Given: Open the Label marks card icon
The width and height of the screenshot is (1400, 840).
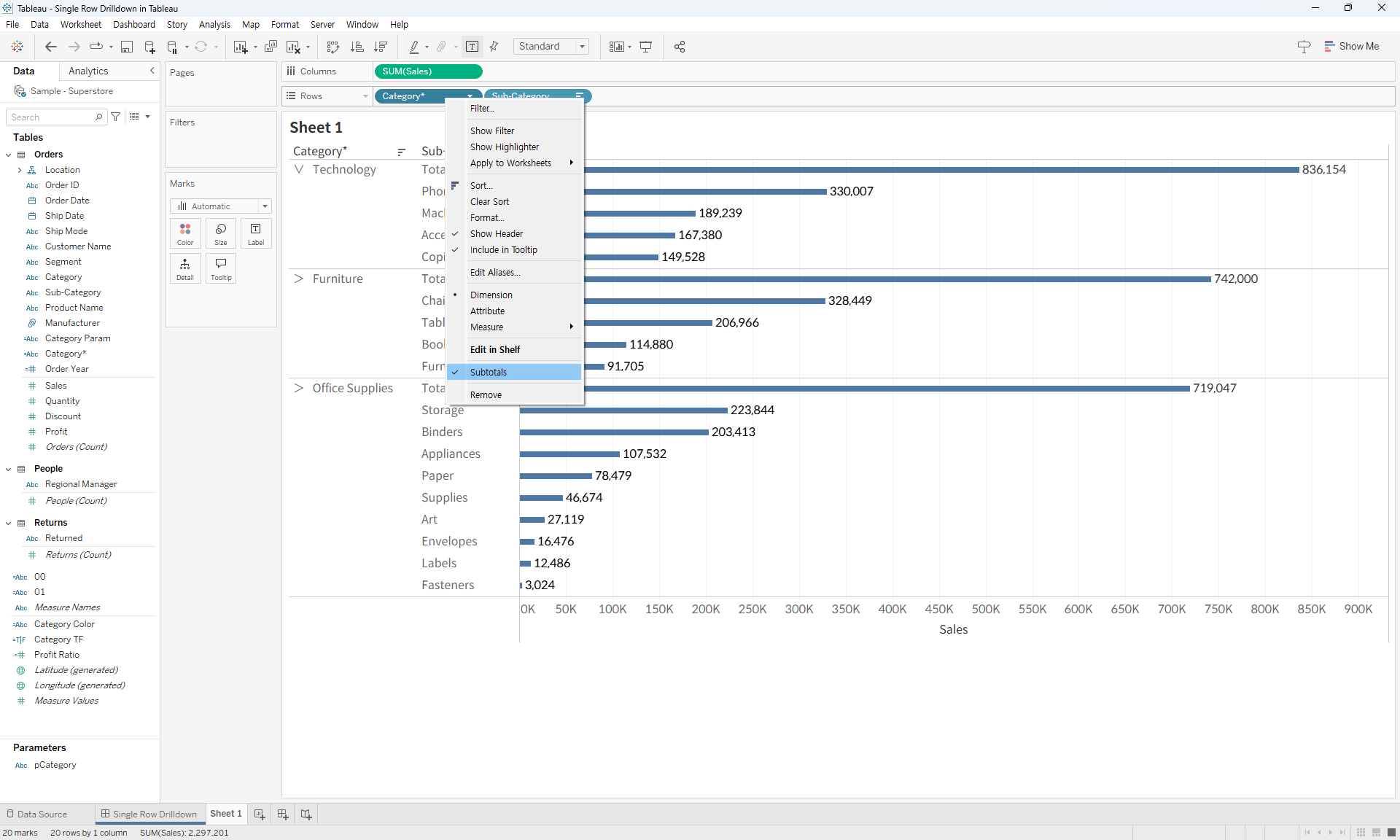Looking at the screenshot, I should pos(255,233).
